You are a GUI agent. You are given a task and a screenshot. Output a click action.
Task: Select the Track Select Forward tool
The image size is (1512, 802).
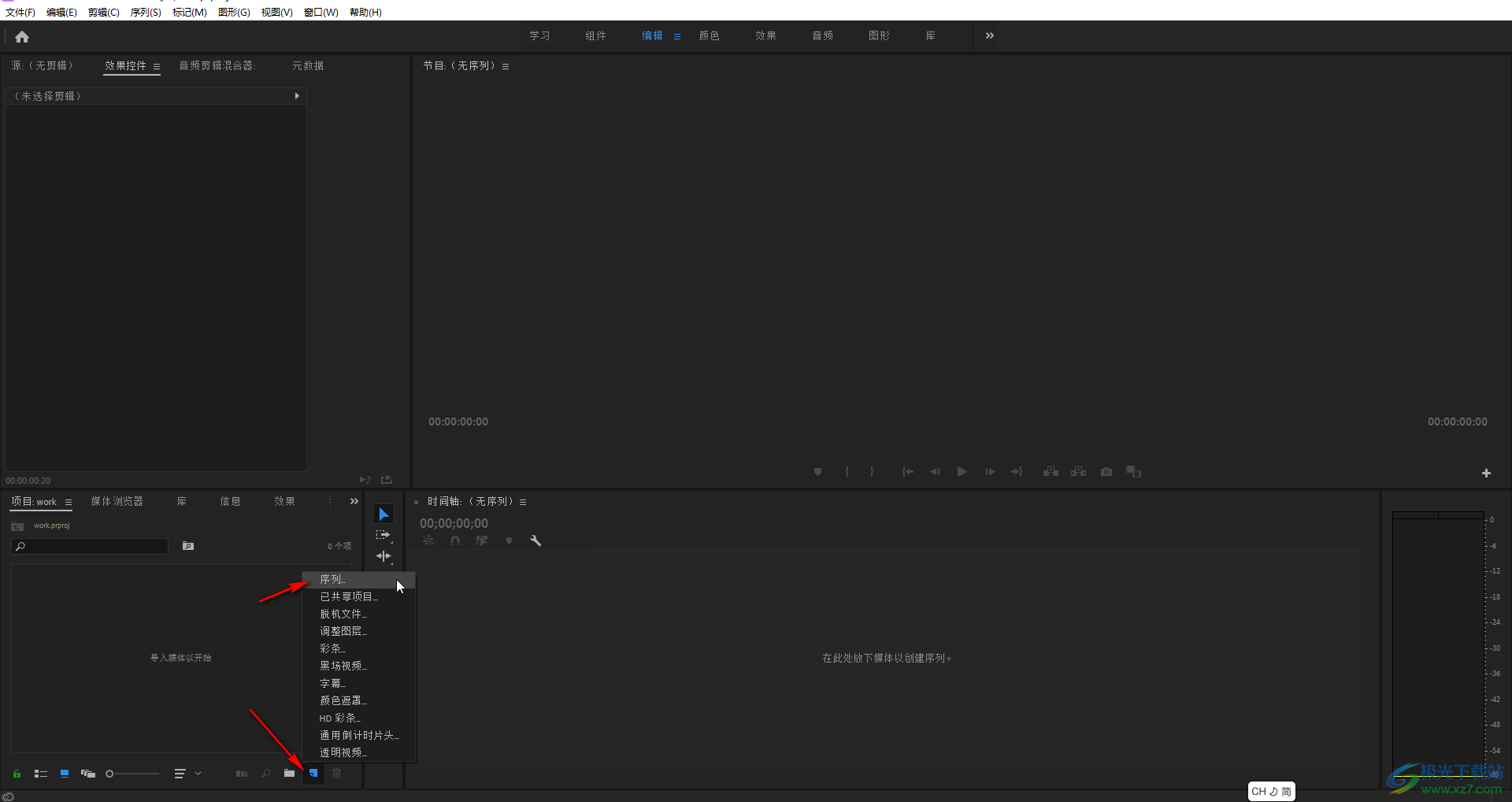pos(384,535)
